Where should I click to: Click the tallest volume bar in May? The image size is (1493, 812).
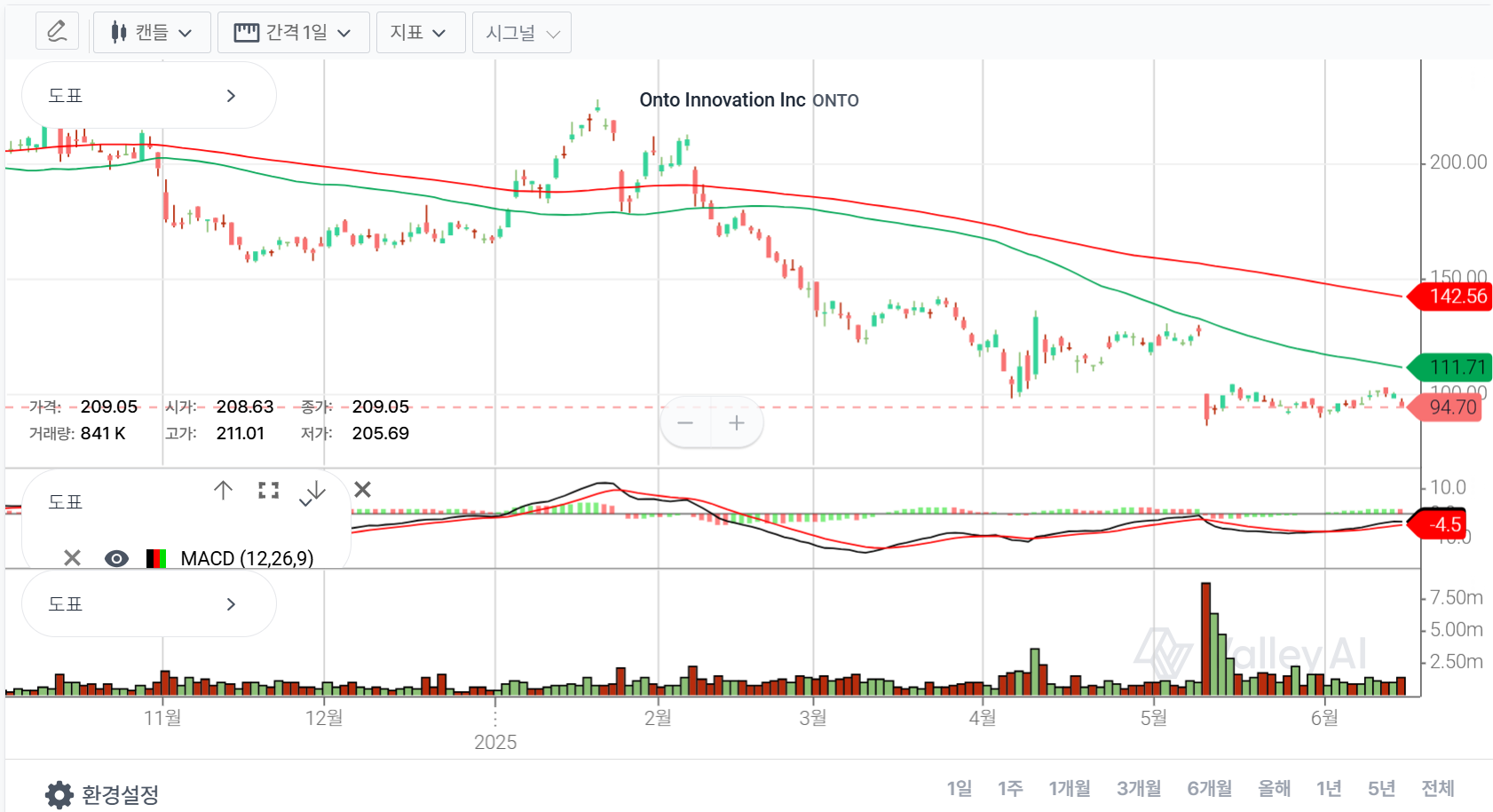click(x=1205, y=639)
